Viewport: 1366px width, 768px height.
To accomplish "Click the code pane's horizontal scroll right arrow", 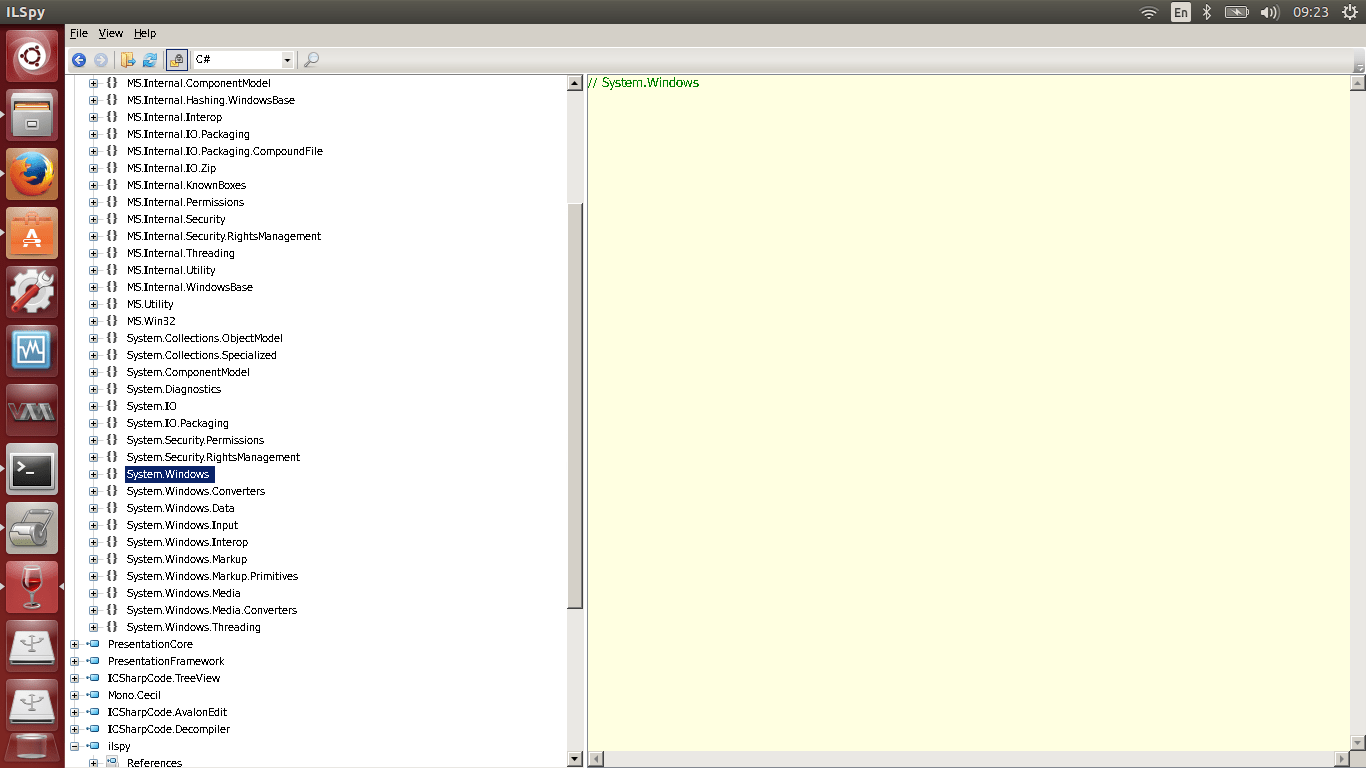I will pos(1342,759).
